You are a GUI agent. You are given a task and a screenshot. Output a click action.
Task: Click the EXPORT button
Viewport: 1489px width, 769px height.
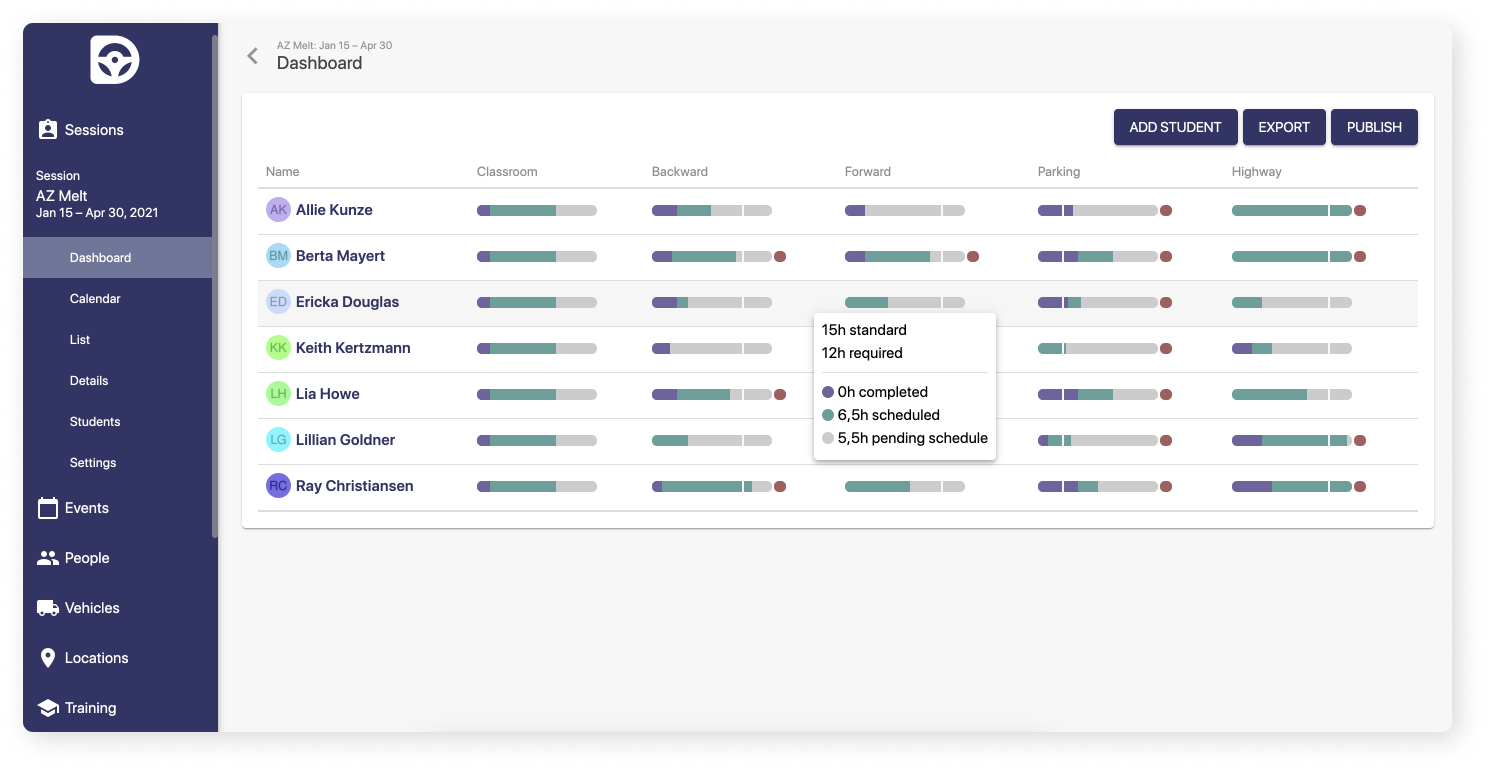[x=1284, y=127]
